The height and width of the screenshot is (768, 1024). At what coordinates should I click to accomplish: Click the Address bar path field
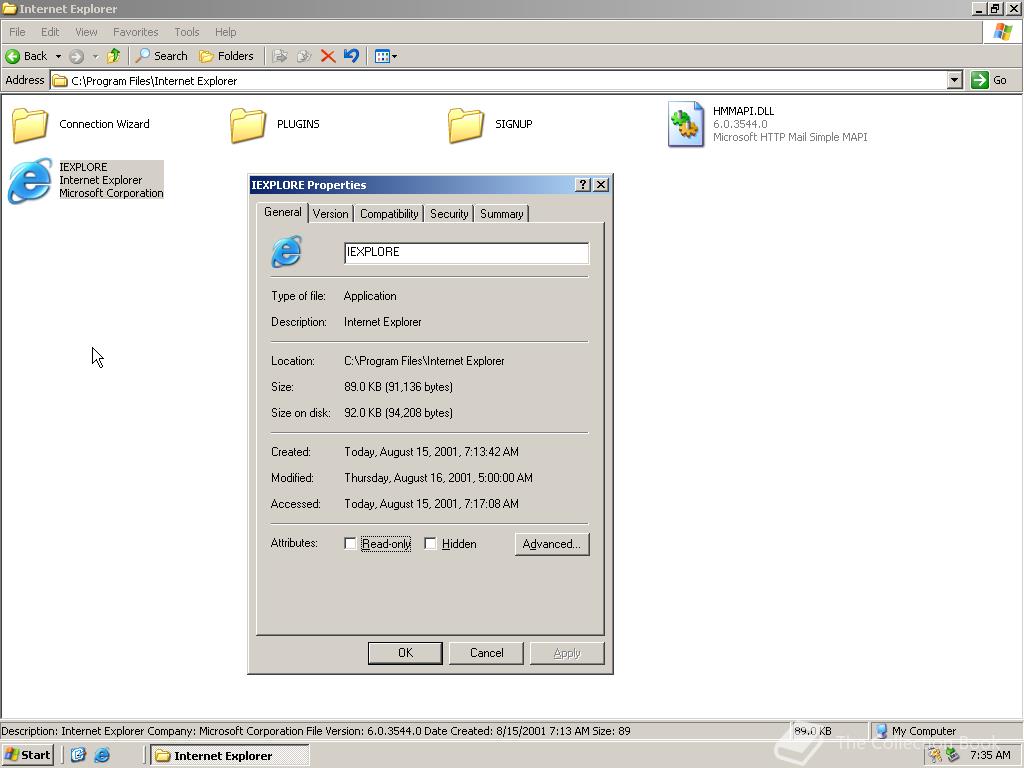tap(499, 80)
